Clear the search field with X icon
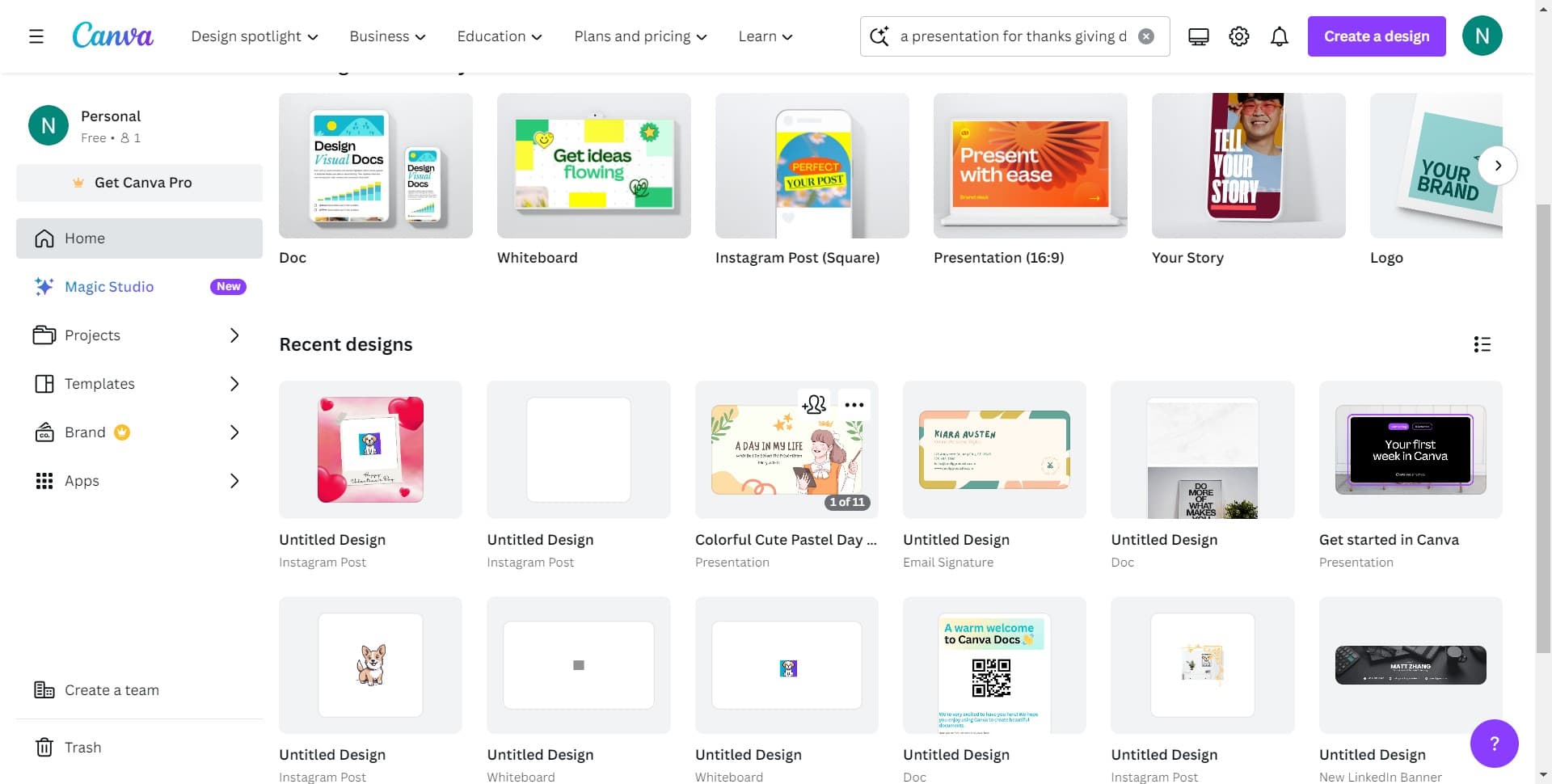The width and height of the screenshot is (1552, 784). (1145, 36)
